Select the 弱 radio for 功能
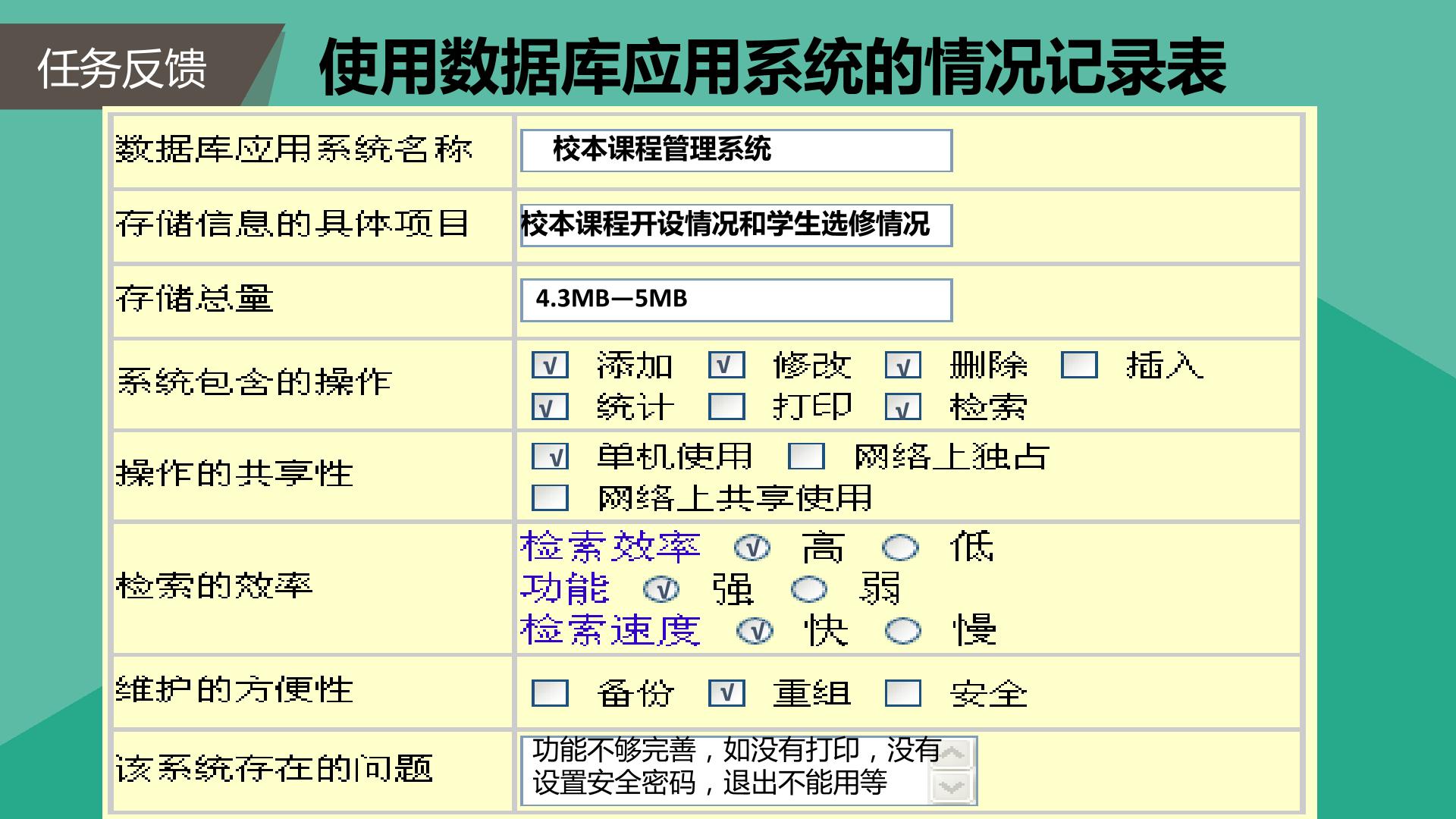Screen dimensions: 1456x819 (x=808, y=589)
